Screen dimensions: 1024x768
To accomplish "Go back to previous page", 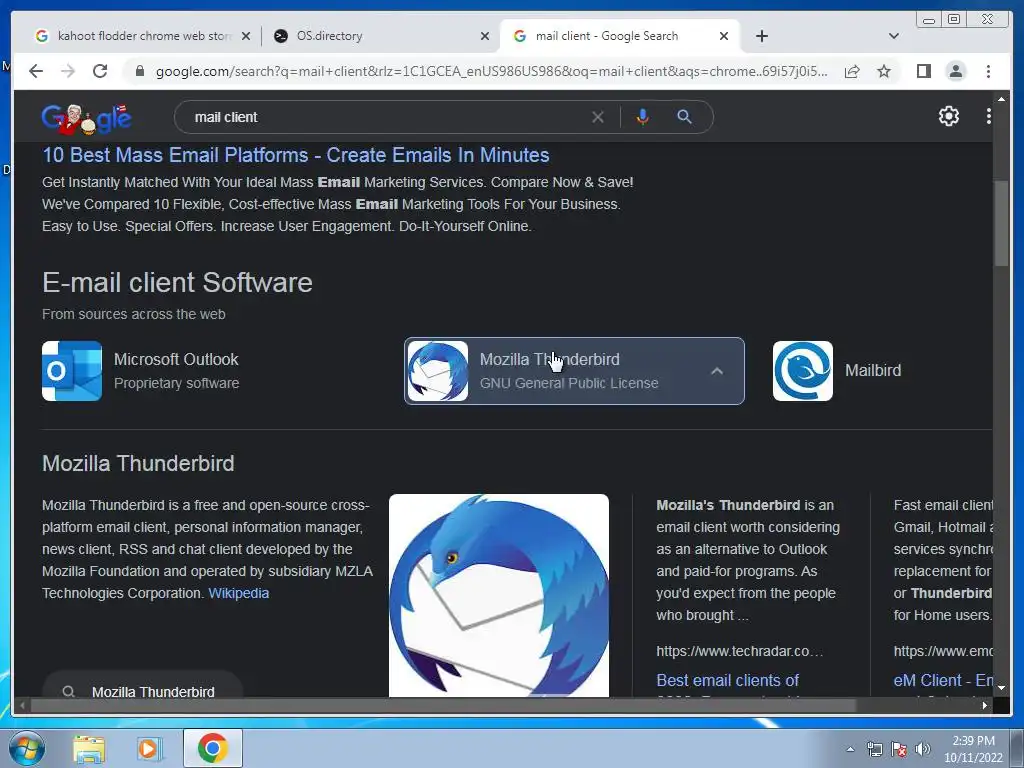I will 36,71.
